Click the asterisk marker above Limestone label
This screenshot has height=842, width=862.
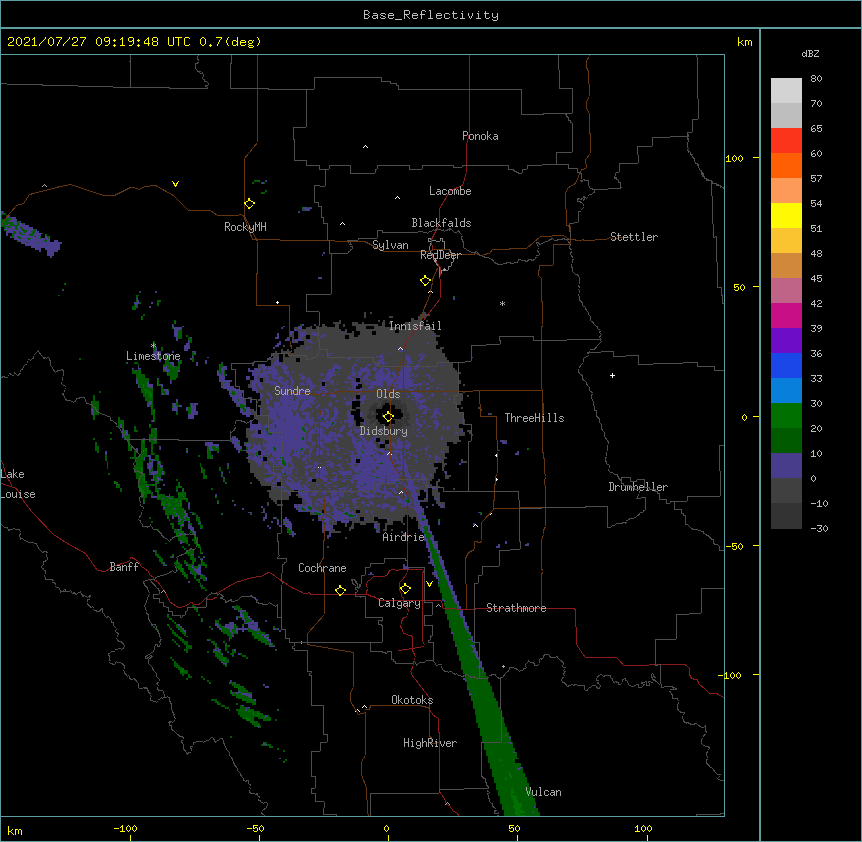coord(153,346)
